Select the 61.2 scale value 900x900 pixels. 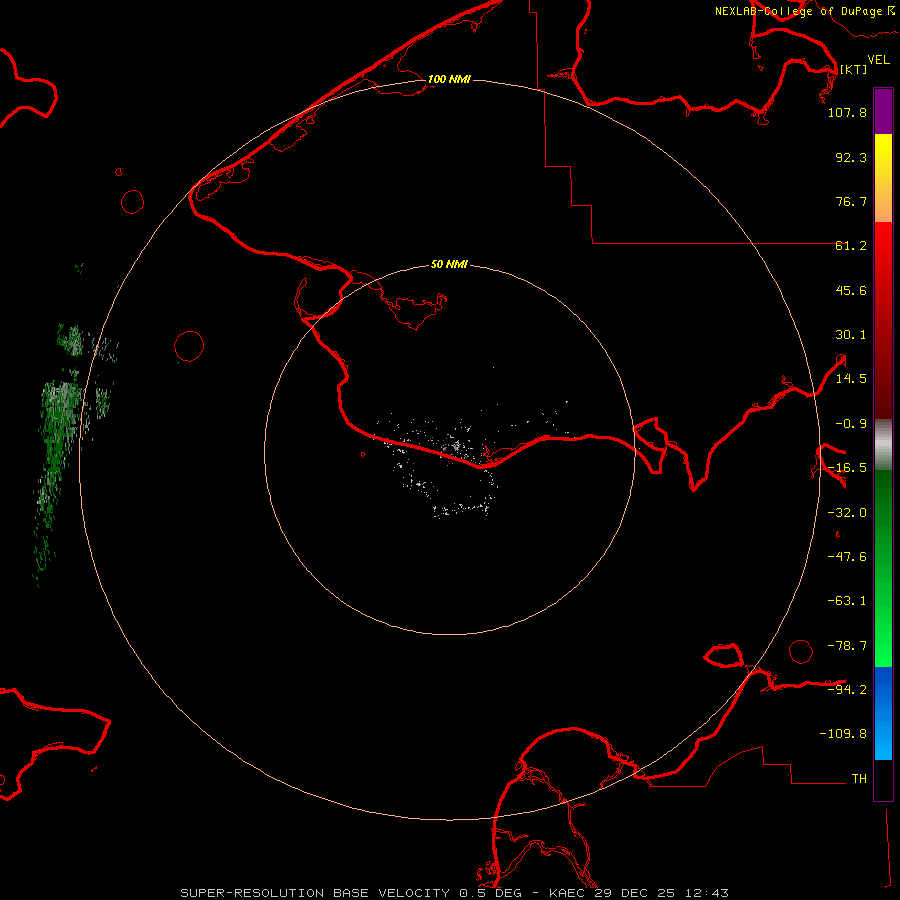[x=851, y=246]
